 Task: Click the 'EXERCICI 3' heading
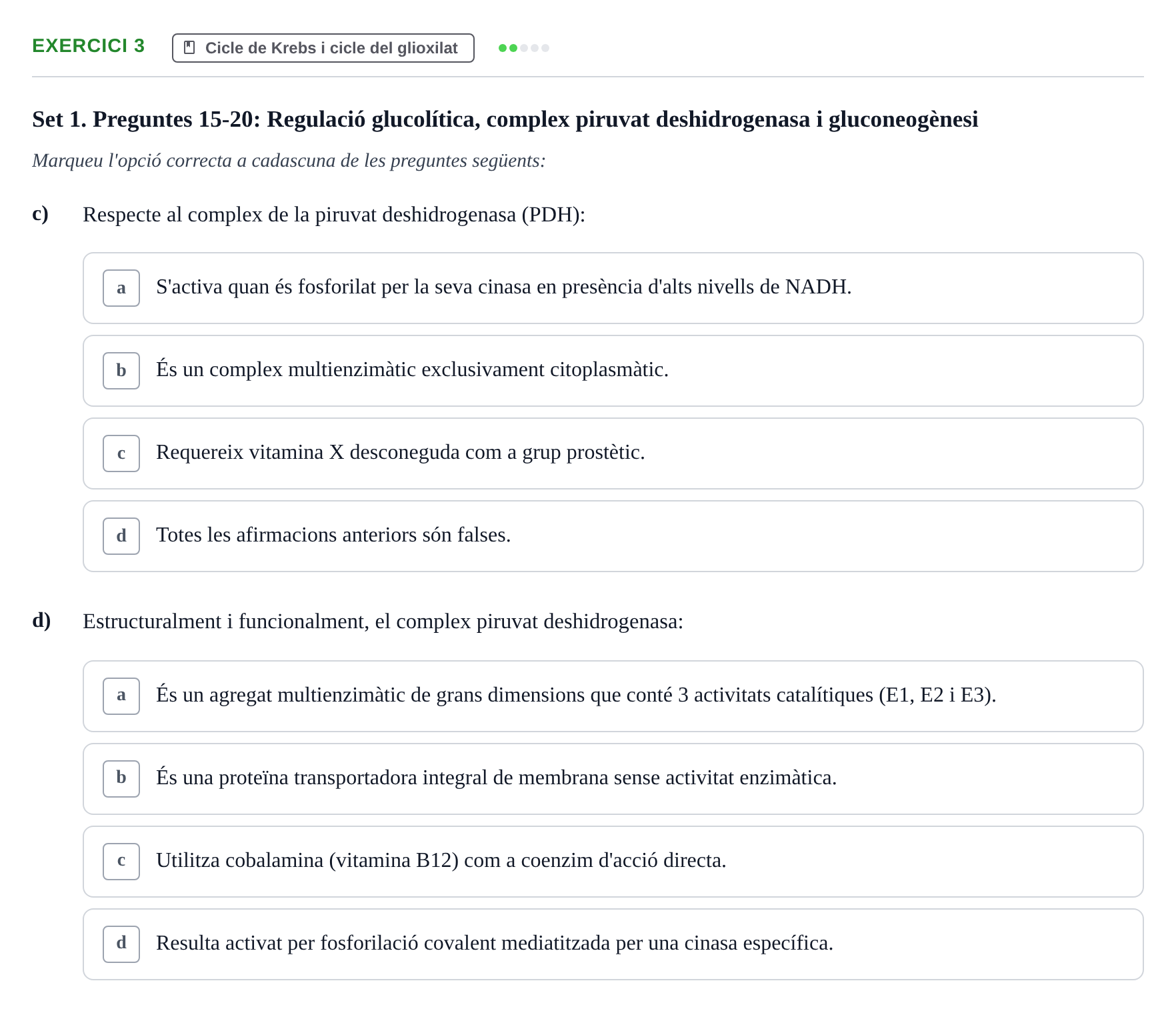pos(89,46)
